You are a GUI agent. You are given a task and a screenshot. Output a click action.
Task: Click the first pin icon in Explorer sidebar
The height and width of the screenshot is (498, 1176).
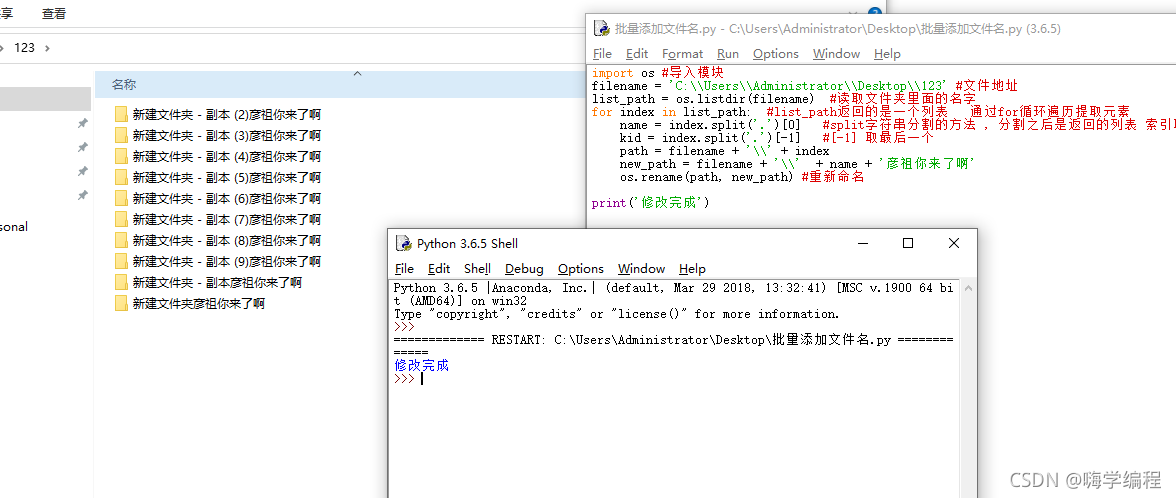point(83,123)
